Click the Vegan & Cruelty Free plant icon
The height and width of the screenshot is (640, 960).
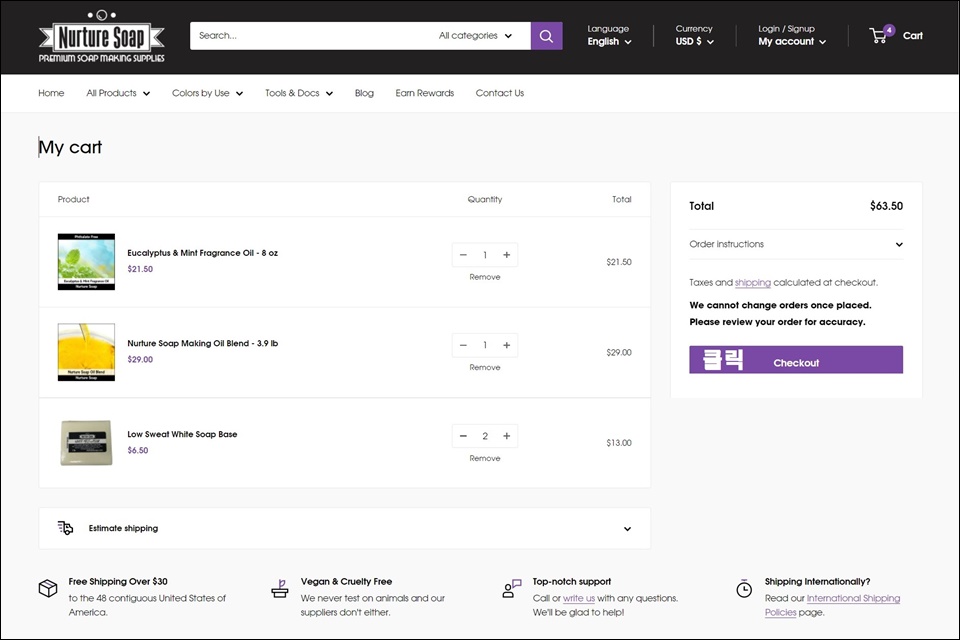click(280, 588)
